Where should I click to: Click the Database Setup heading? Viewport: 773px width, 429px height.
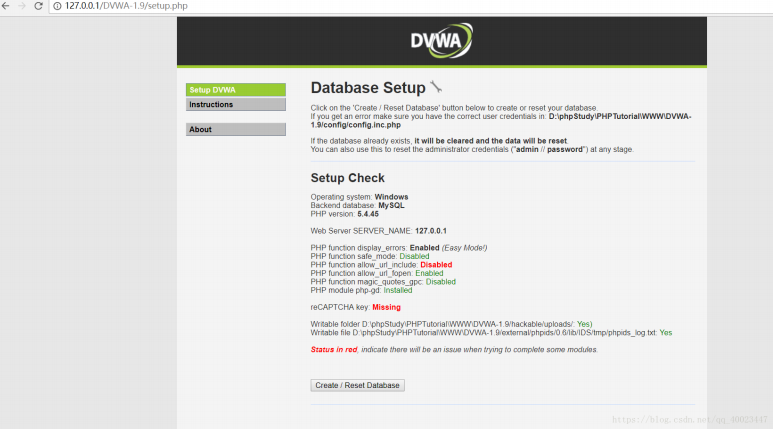coord(368,88)
